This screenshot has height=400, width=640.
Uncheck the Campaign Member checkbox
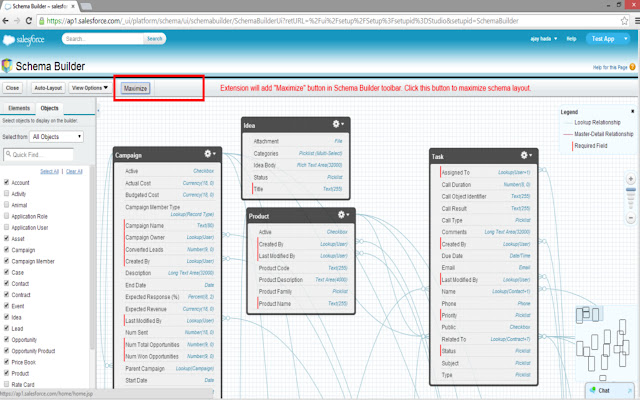tap(7, 260)
